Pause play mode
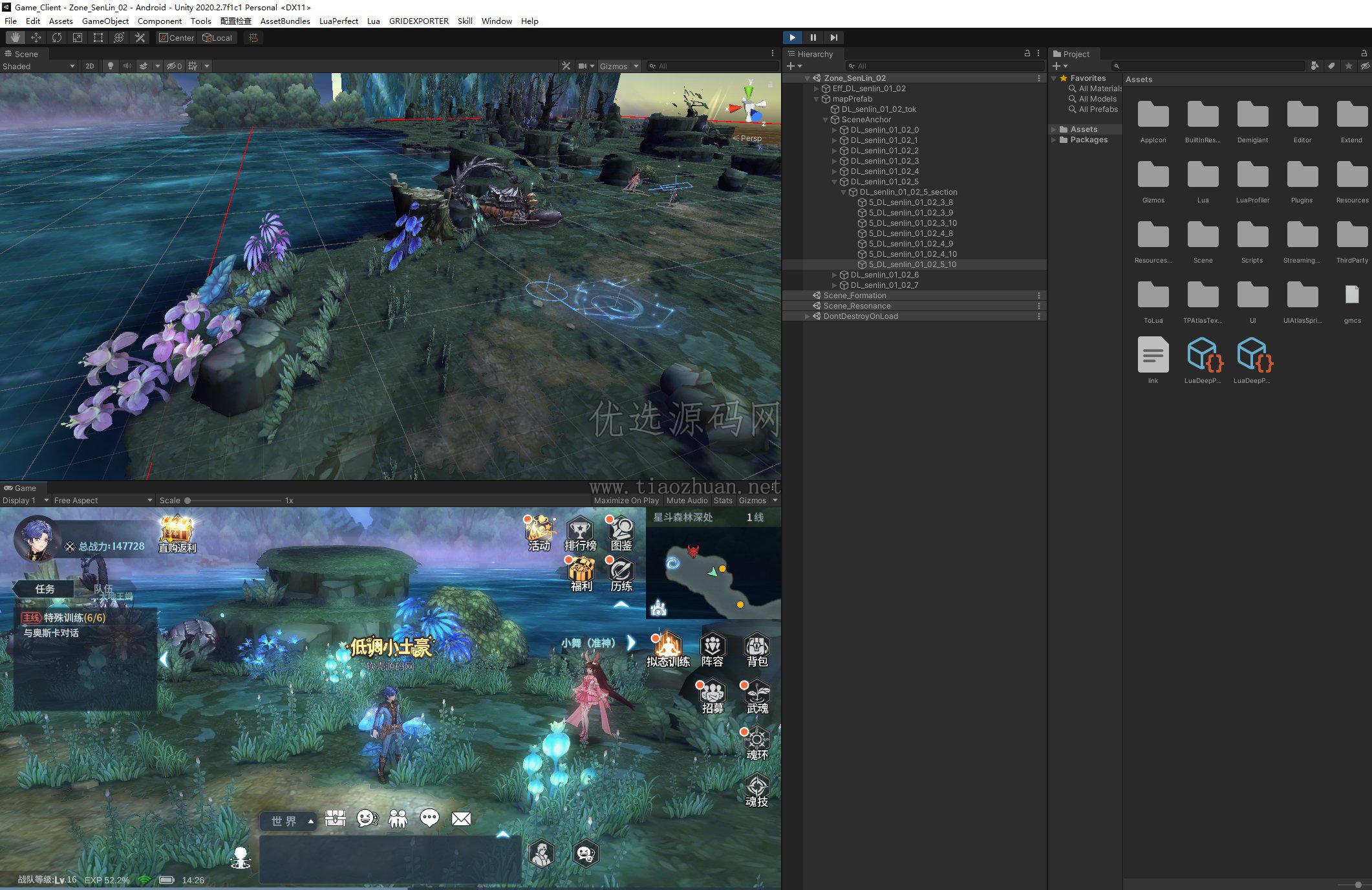This screenshot has width=1372, height=890. (x=813, y=38)
